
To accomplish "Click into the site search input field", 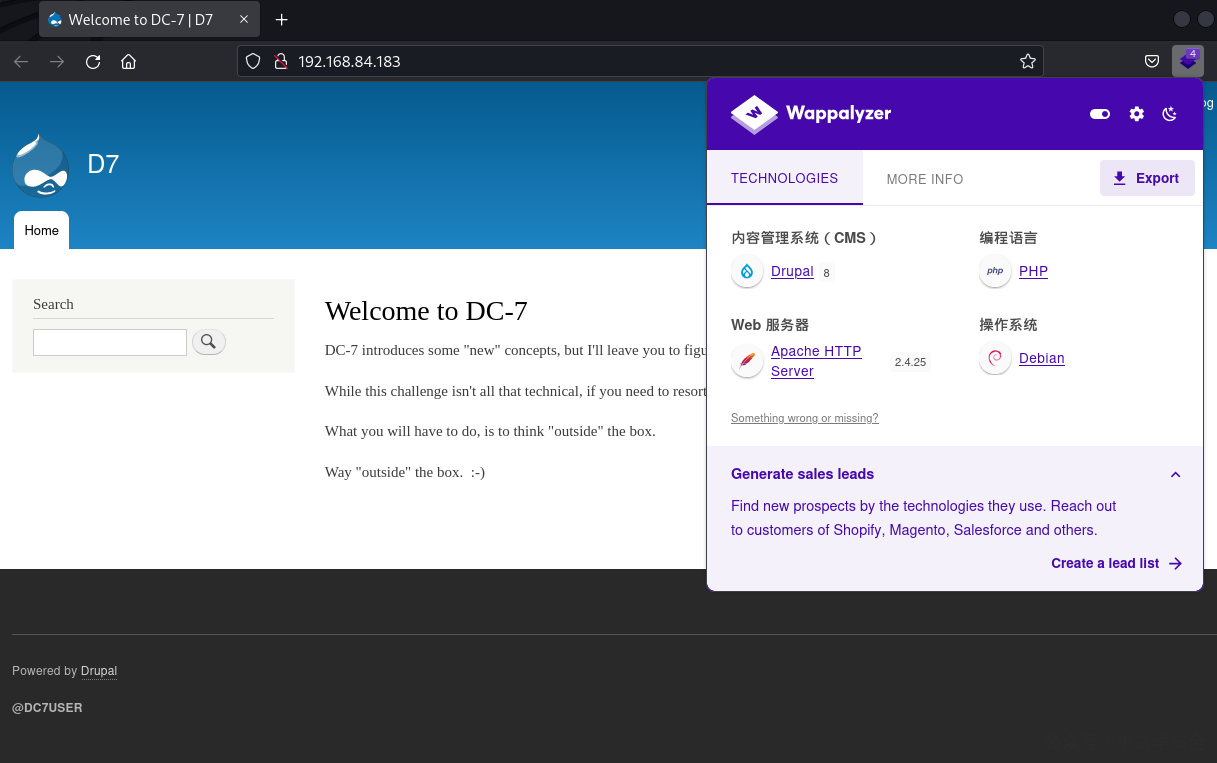I will point(110,342).
